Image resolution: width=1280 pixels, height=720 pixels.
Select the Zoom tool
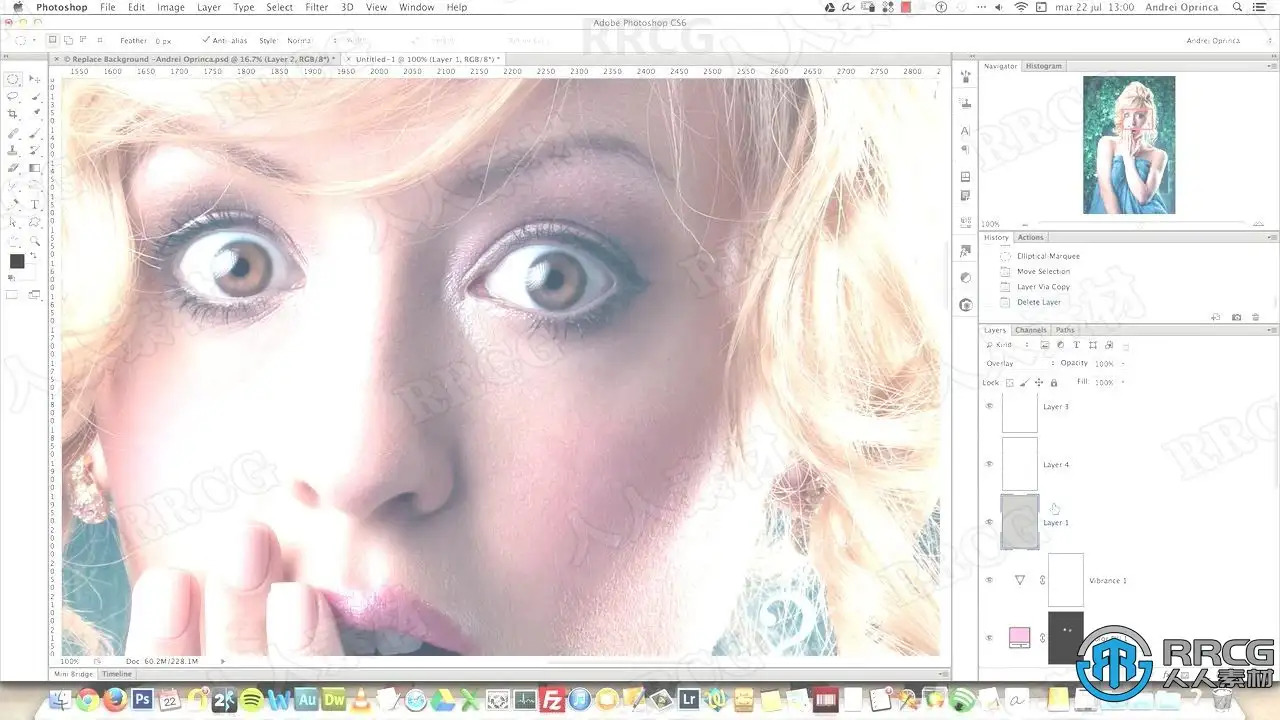click(35, 241)
